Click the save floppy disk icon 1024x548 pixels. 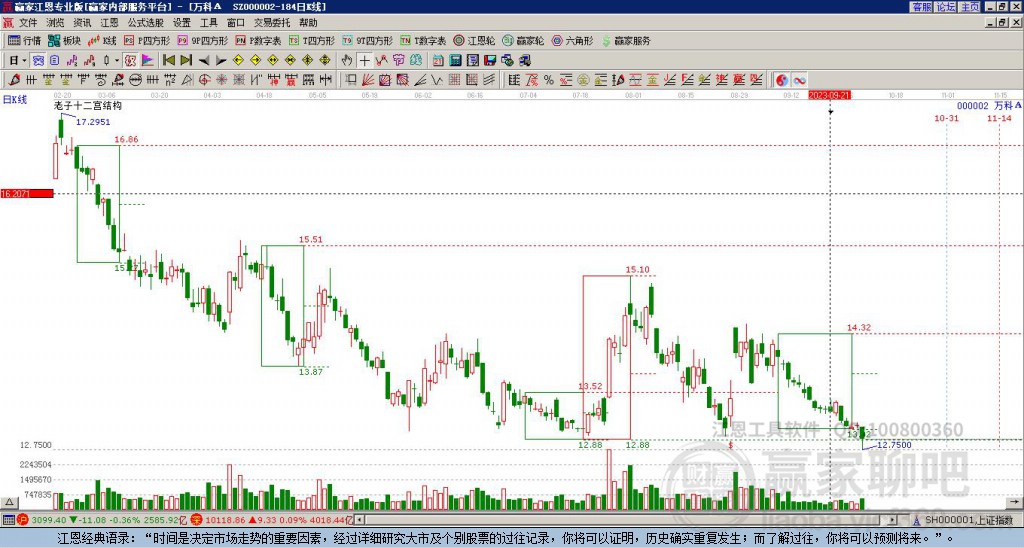490,60
